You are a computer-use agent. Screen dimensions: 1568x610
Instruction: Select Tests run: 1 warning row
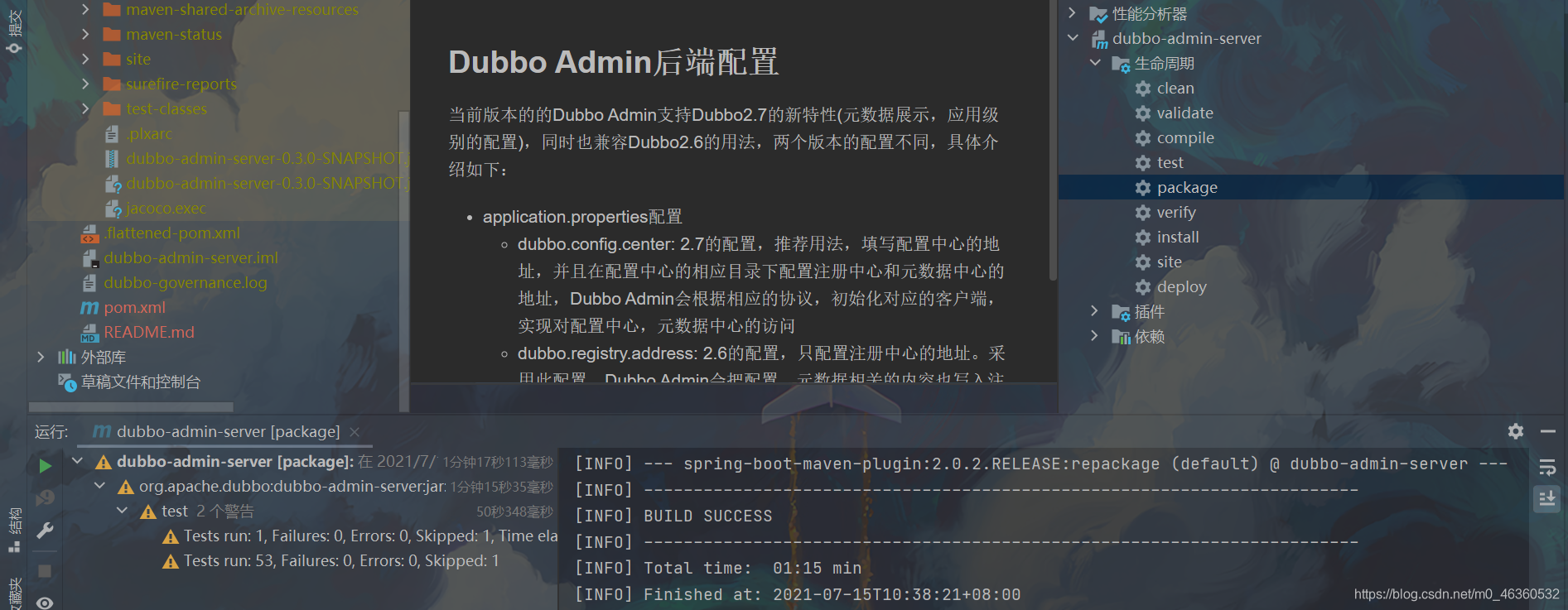click(361, 536)
